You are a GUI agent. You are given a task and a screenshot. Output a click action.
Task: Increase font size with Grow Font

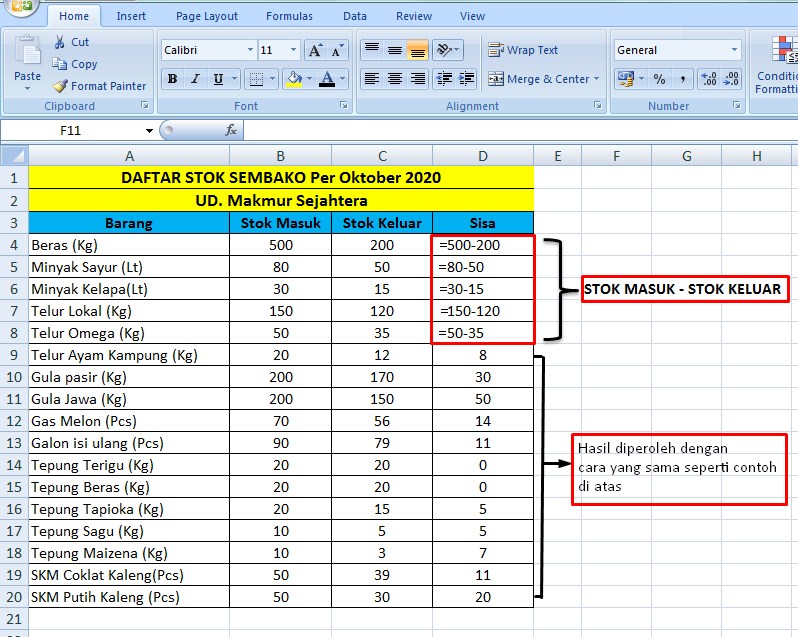pos(314,50)
